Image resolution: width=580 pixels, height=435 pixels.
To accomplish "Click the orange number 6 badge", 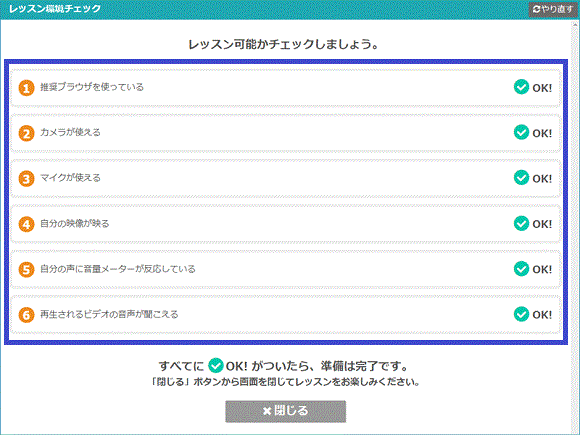I will 26,315.
